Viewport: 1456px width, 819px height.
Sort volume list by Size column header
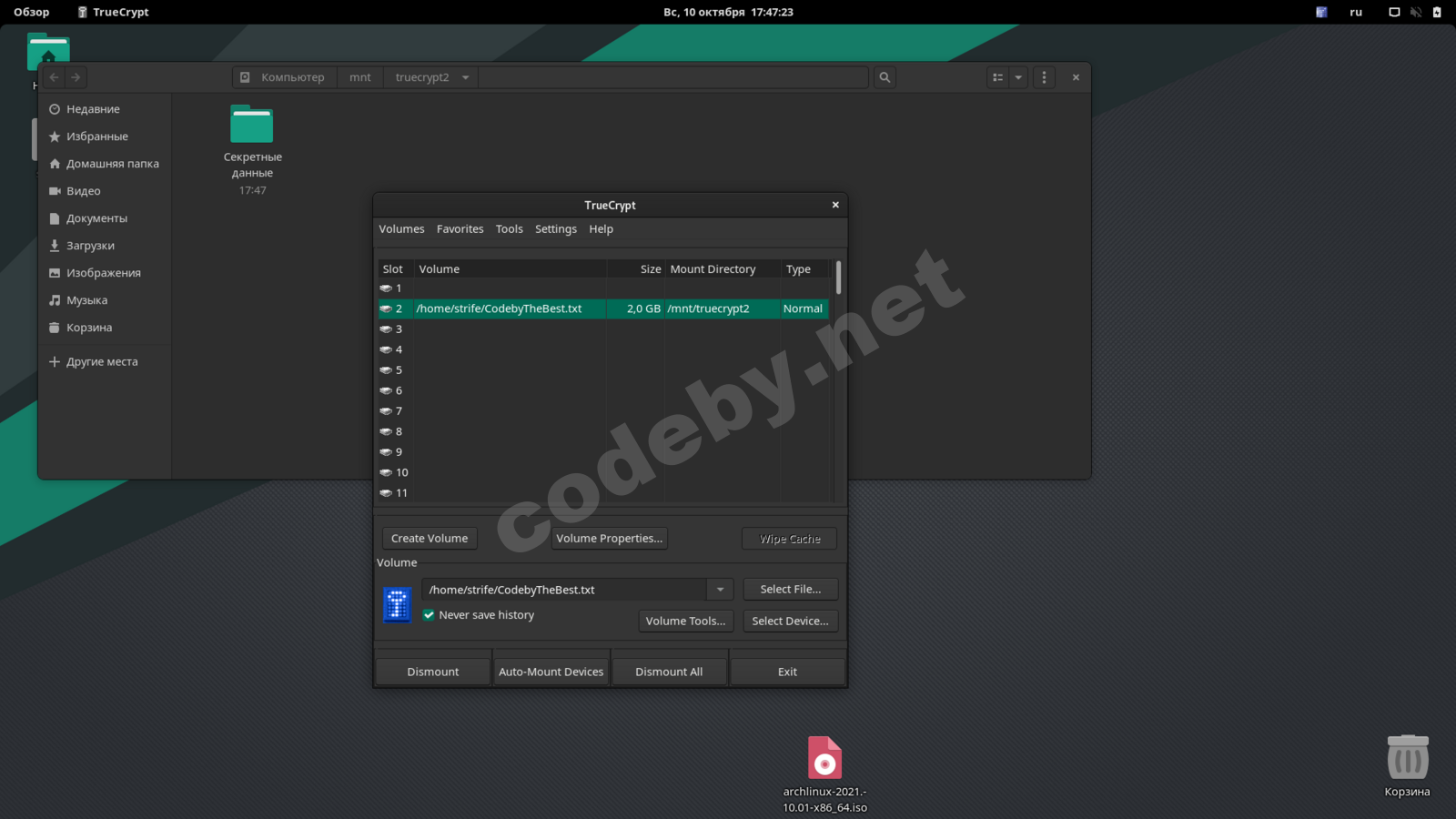(x=635, y=269)
